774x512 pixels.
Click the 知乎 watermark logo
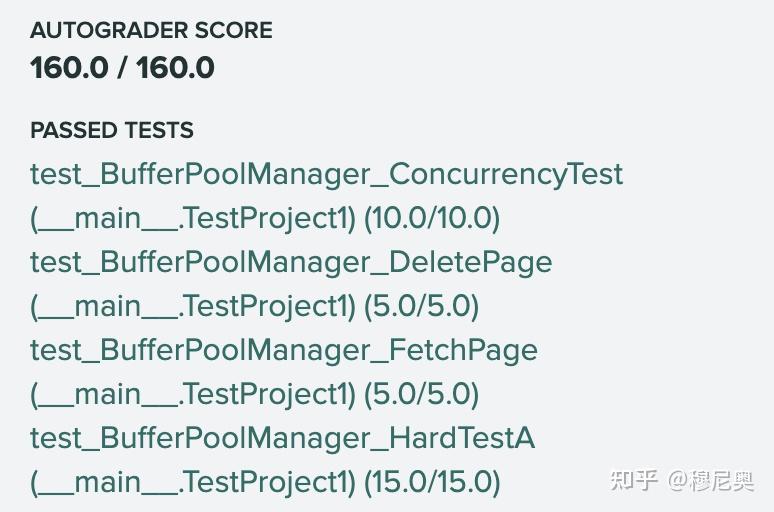pos(634,480)
